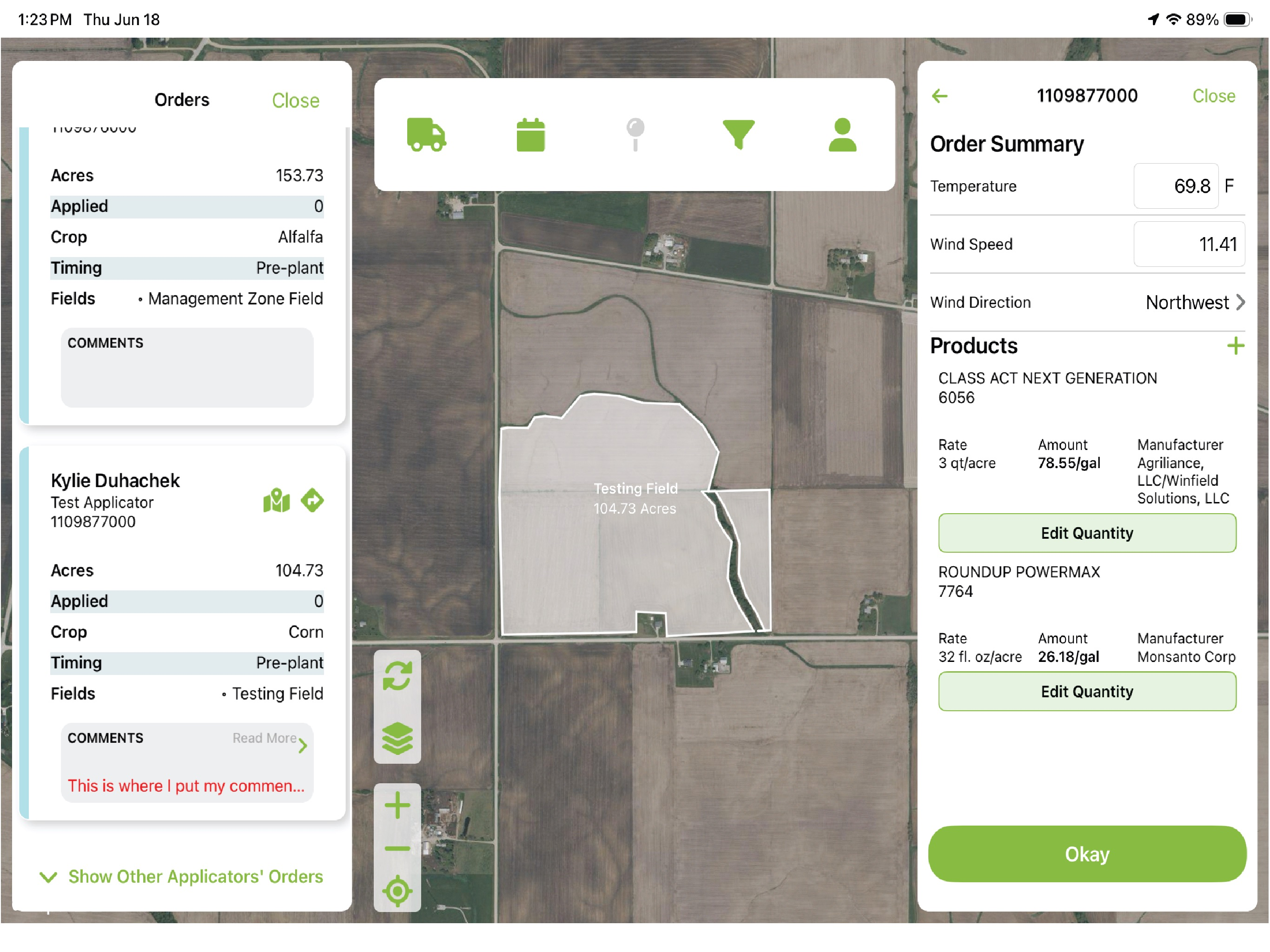
Task: Close the Order Summary panel
Action: 1213,96
